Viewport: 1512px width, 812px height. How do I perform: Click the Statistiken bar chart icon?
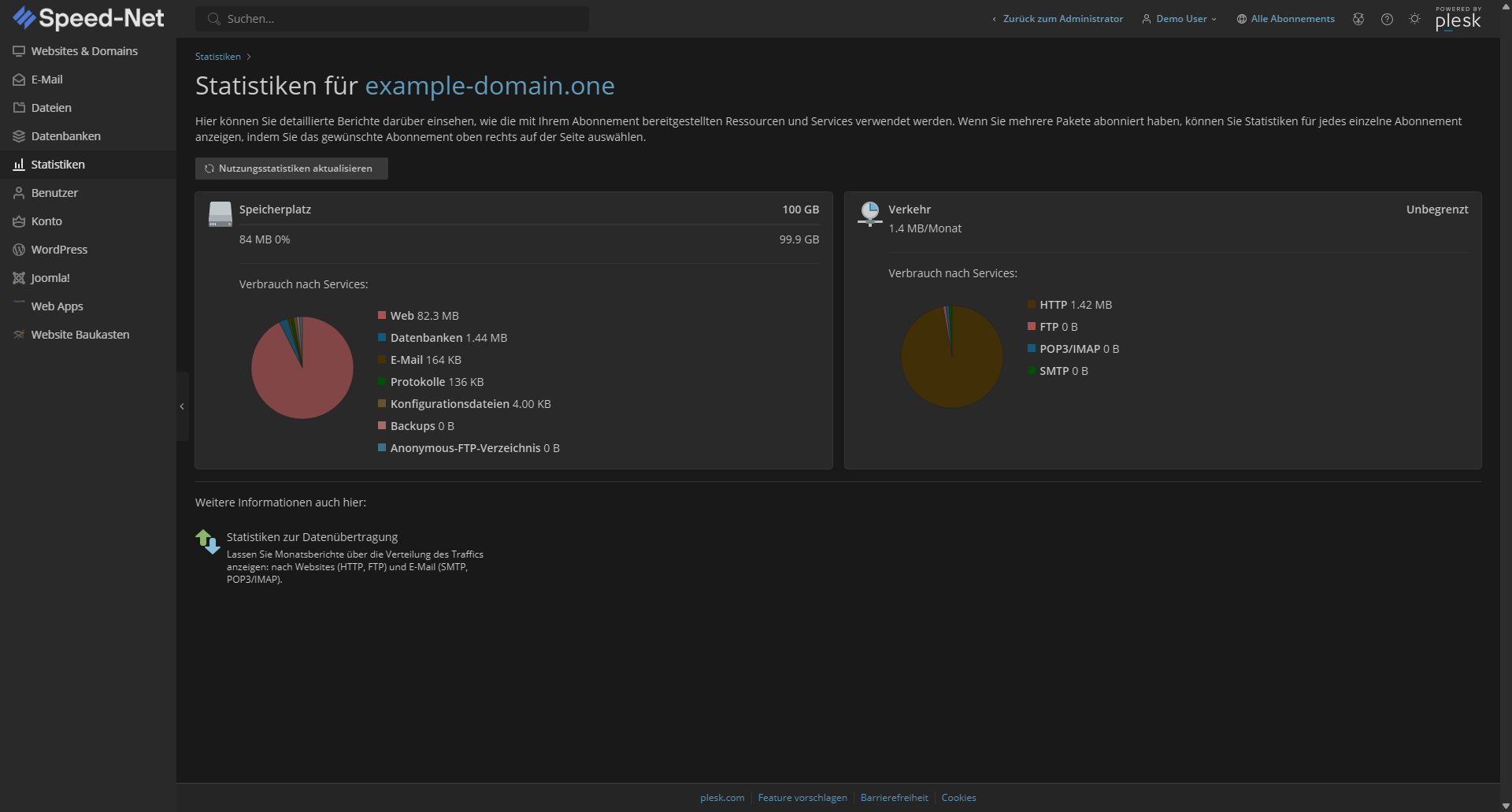(19, 165)
